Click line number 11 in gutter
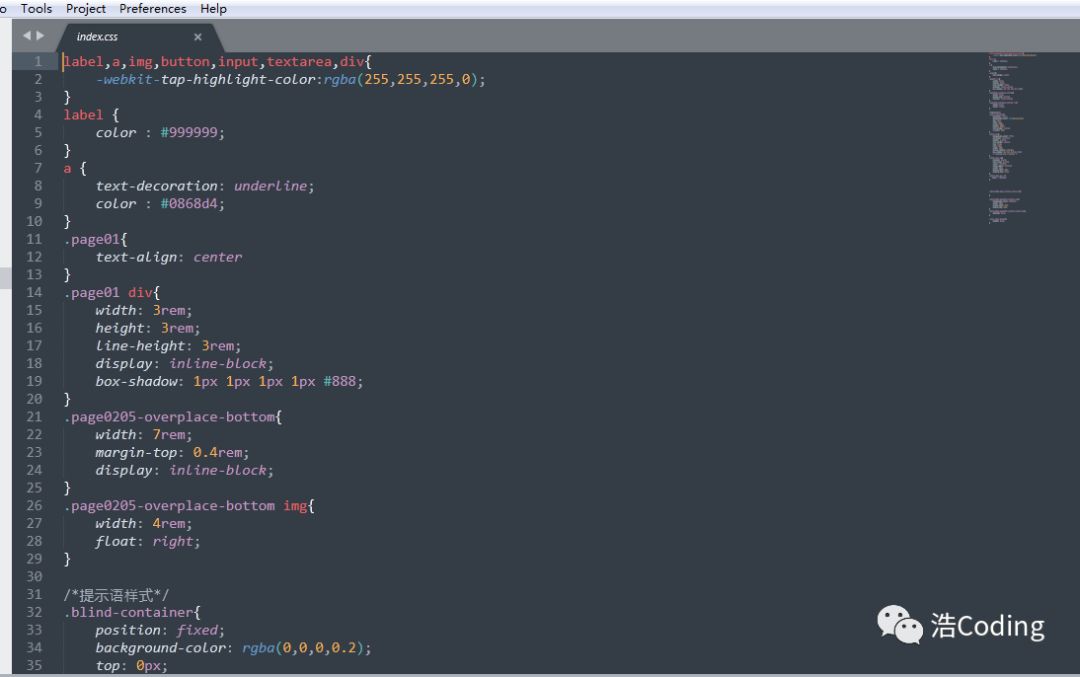Screen dimensions: 1080x677 click(x=34, y=239)
